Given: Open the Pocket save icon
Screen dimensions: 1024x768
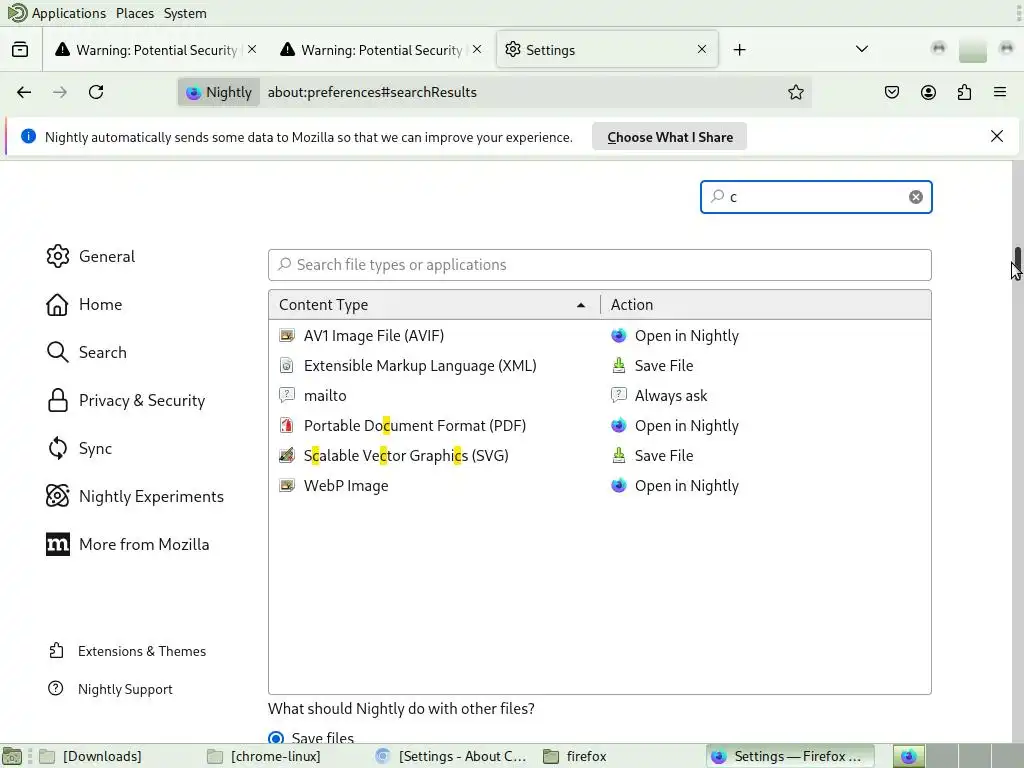Looking at the screenshot, I should click(891, 92).
